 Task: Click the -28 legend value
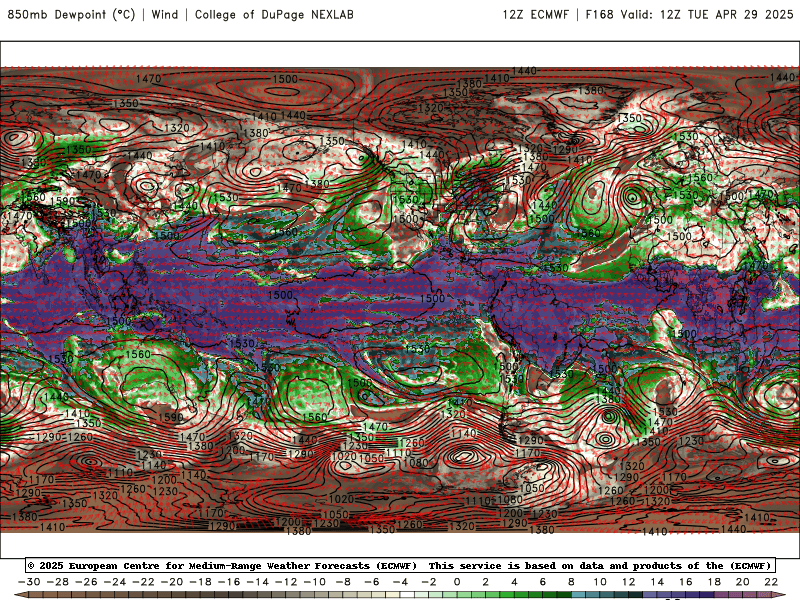click(57, 582)
